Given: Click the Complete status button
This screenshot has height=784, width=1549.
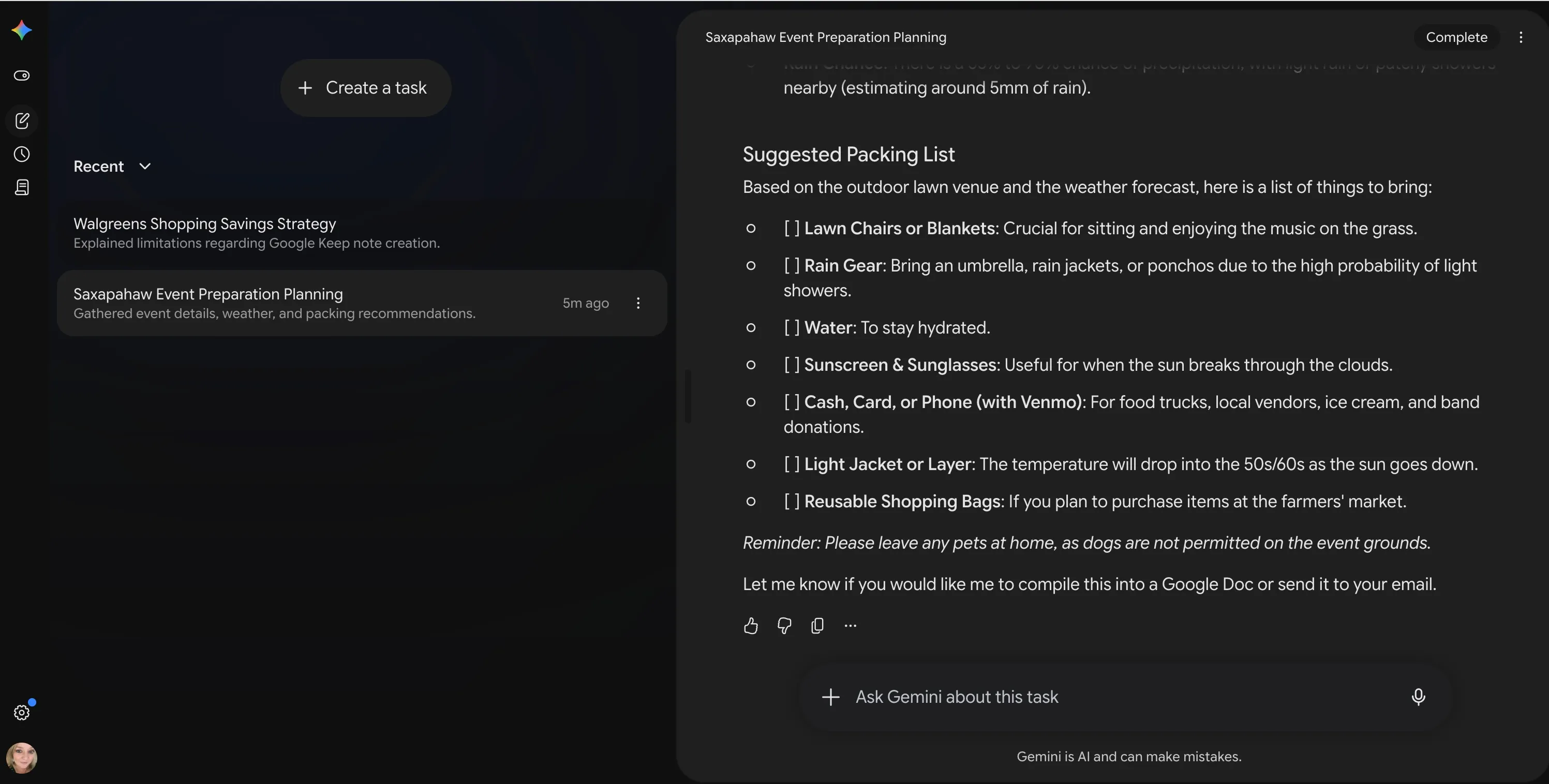Looking at the screenshot, I should [x=1456, y=37].
